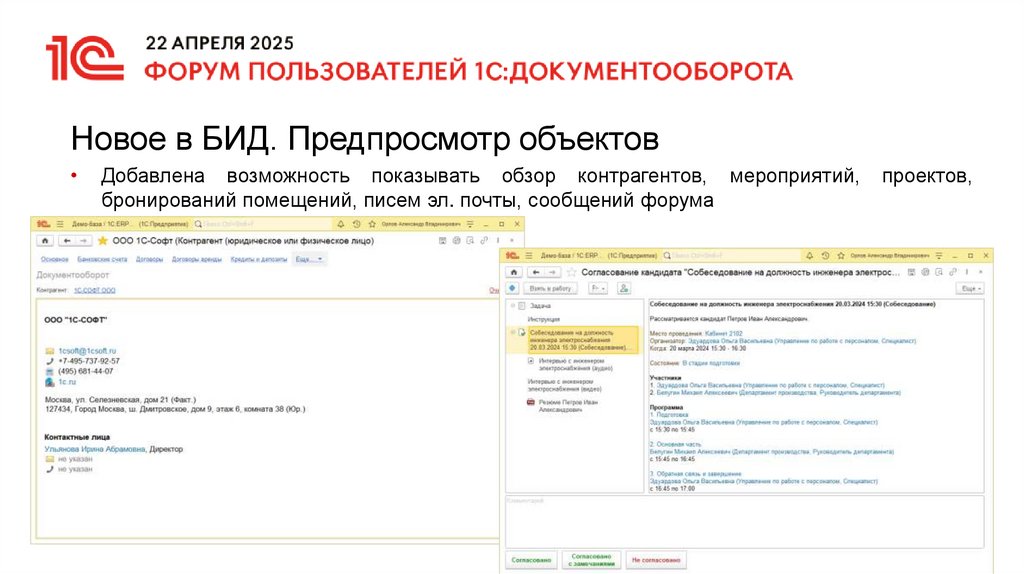Open notifications bell in approval window
The height and width of the screenshot is (574, 1024).
809,255
